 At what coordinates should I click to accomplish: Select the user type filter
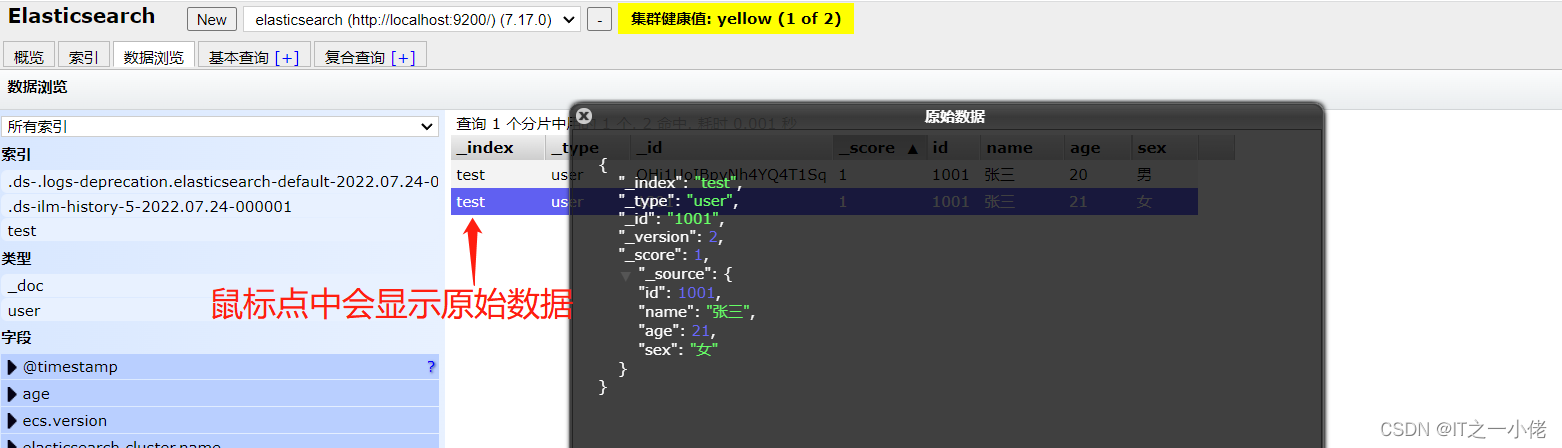click(220, 310)
